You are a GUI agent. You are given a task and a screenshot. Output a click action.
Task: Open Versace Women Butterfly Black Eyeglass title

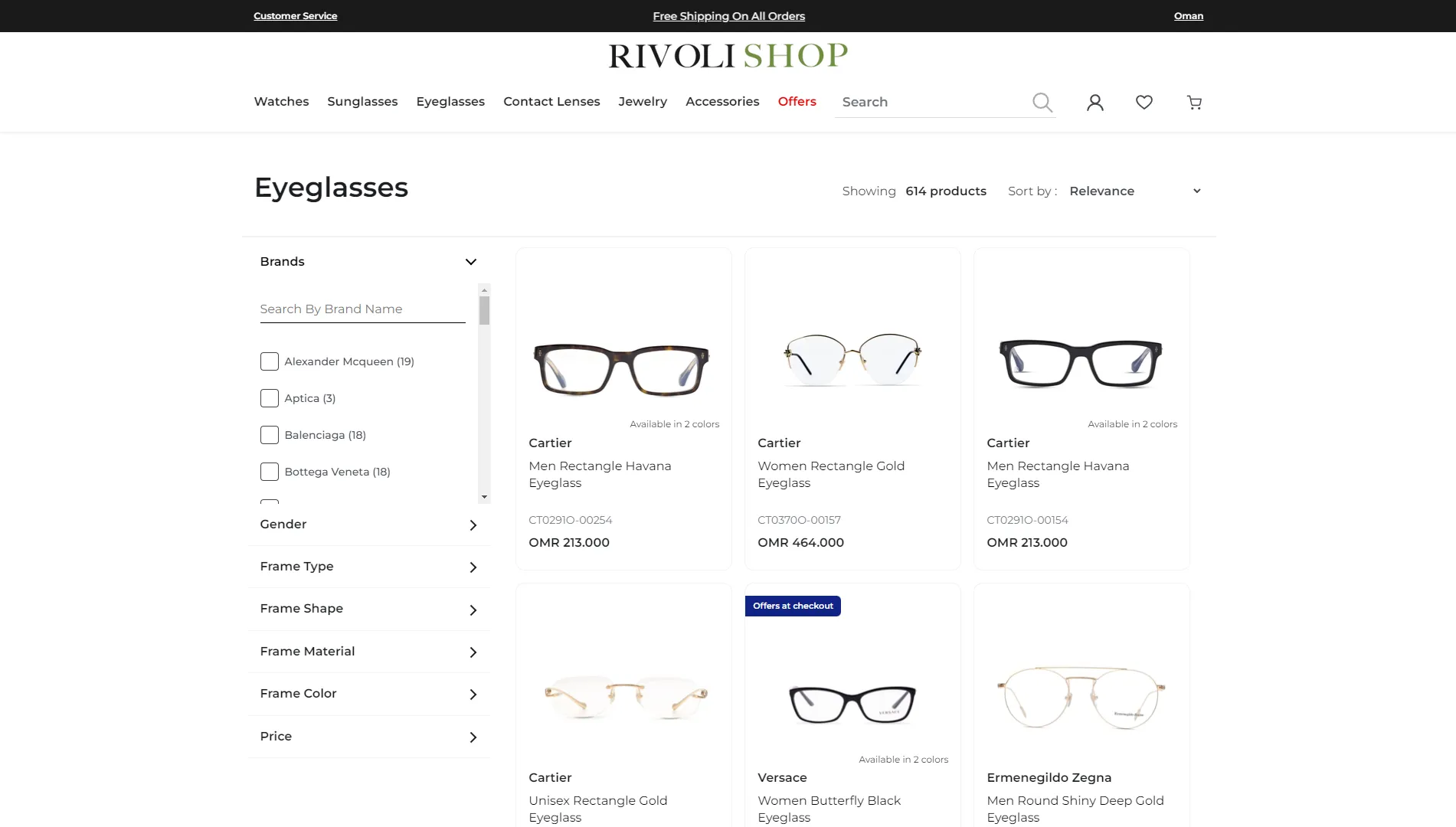click(829, 809)
